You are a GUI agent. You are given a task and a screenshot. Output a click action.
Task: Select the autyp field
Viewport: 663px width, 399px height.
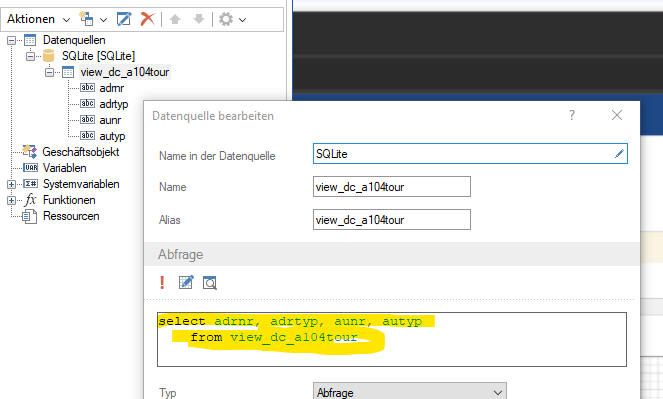[112, 136]
